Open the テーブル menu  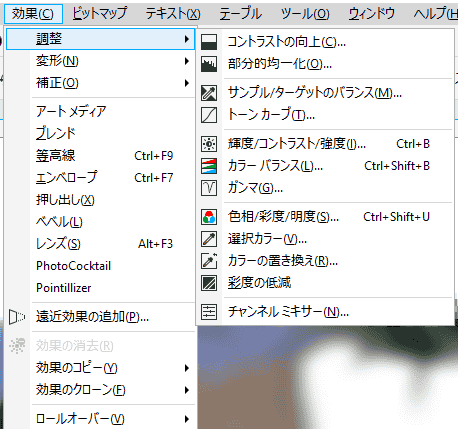[240, 14]
